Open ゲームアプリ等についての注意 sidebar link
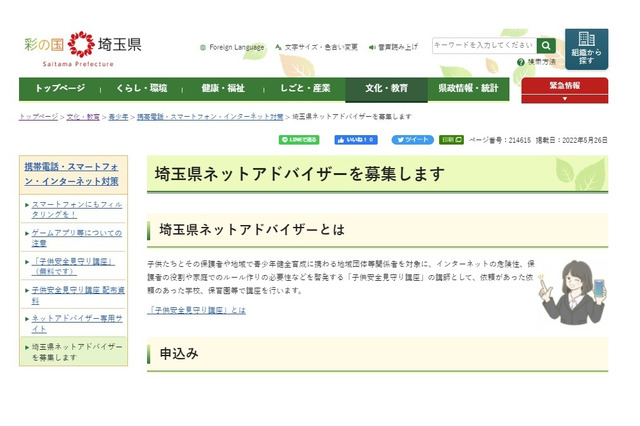This screenshot has width=640, height=426. [77, 238]
